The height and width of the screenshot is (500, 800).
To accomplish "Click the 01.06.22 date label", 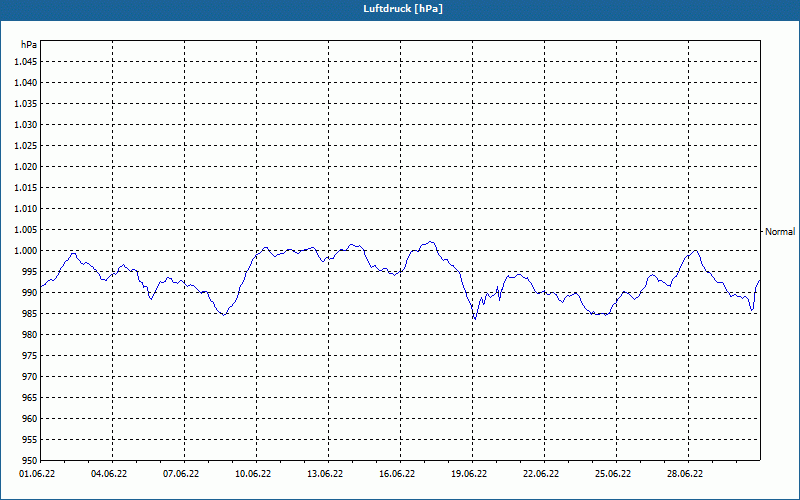I will click(37, 474).
